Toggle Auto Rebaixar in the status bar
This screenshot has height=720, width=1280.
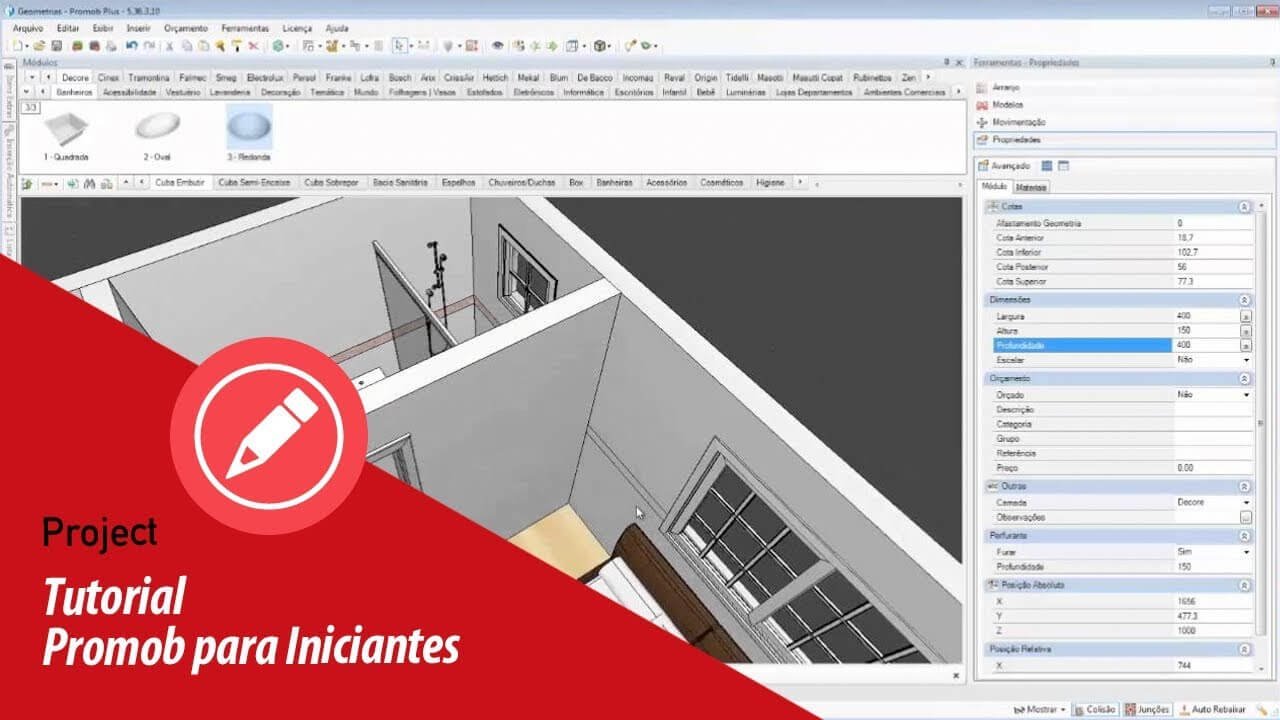coord(1212,709)
